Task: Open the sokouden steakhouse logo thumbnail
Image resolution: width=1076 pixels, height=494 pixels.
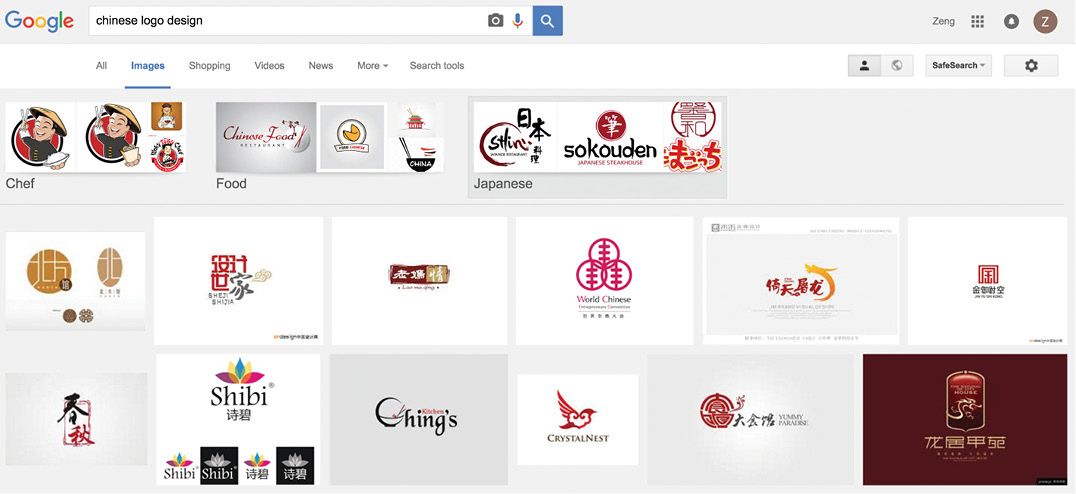Action: pos(610,137)
